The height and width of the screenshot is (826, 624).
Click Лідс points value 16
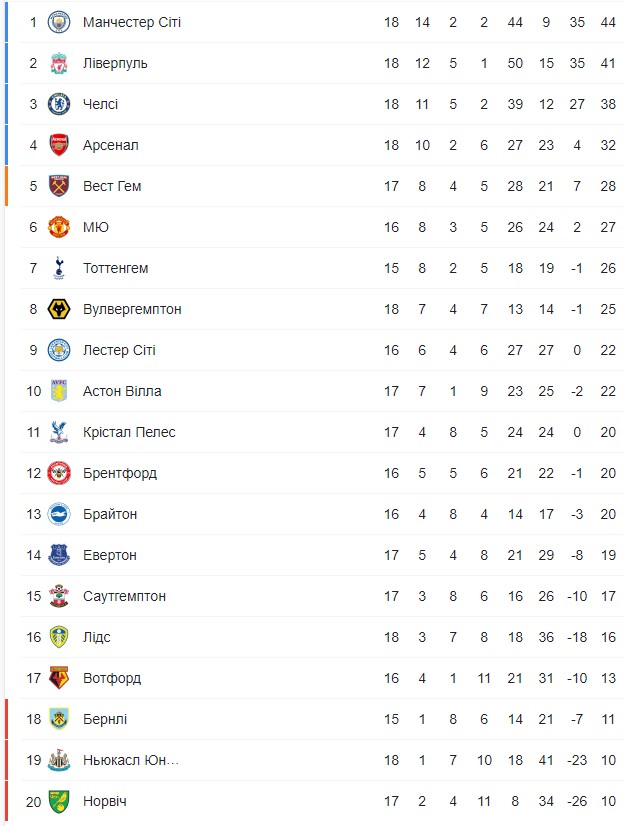[x=609, y=637]
